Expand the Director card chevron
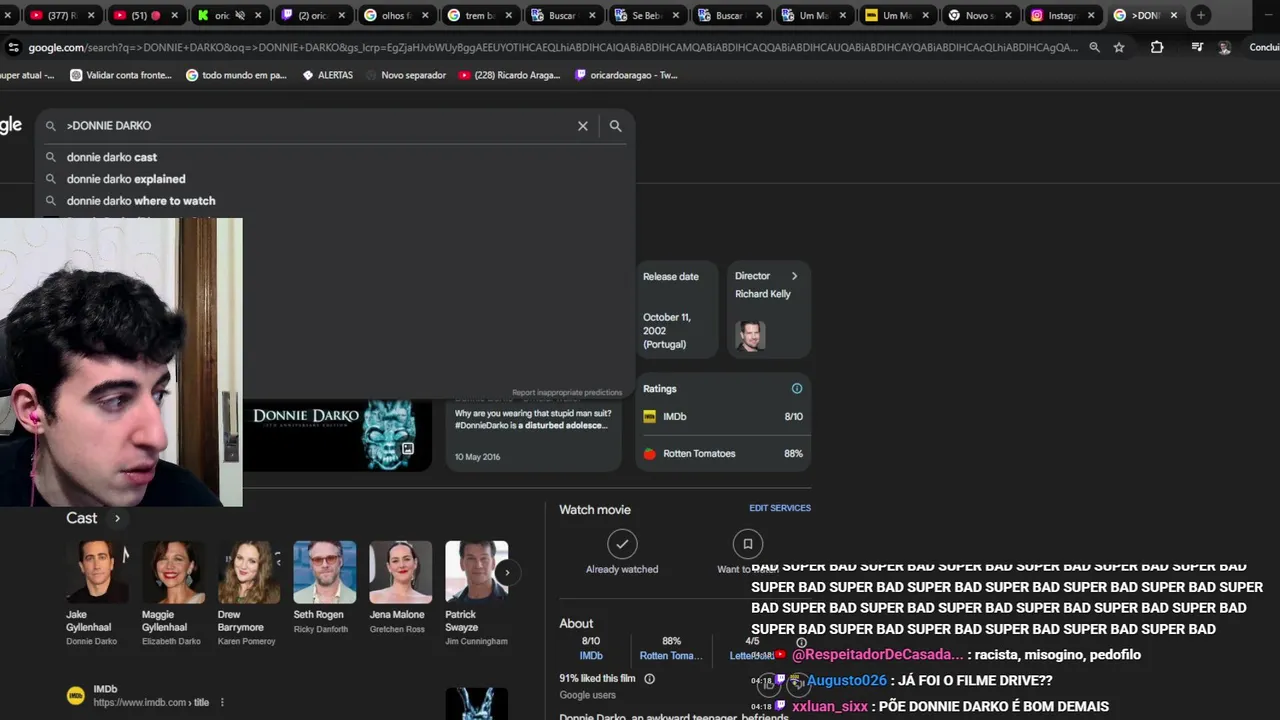The image size is (1280, 720). (794, 276)
